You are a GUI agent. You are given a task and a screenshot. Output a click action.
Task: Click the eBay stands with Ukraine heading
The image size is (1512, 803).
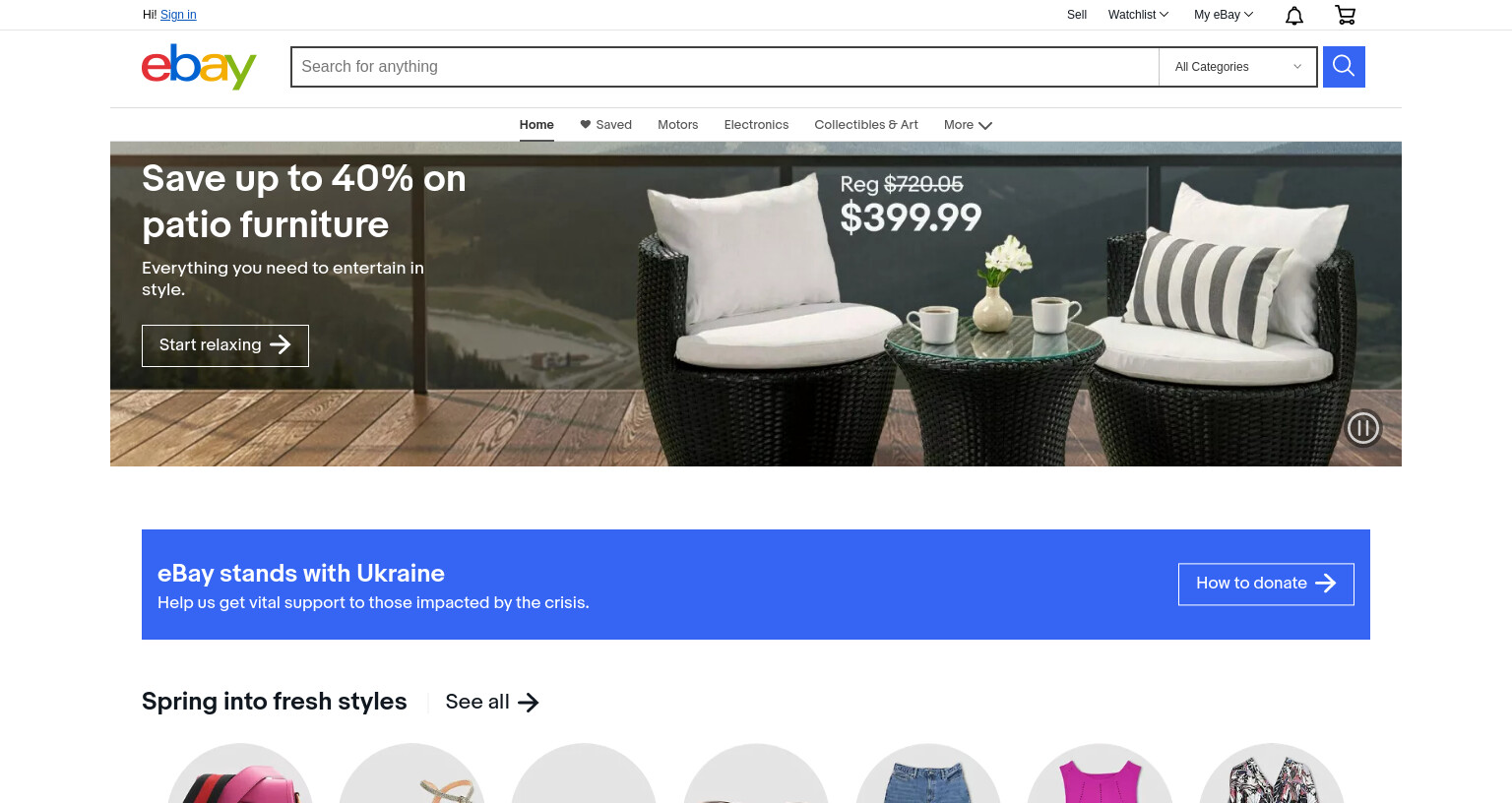[301, 573]
